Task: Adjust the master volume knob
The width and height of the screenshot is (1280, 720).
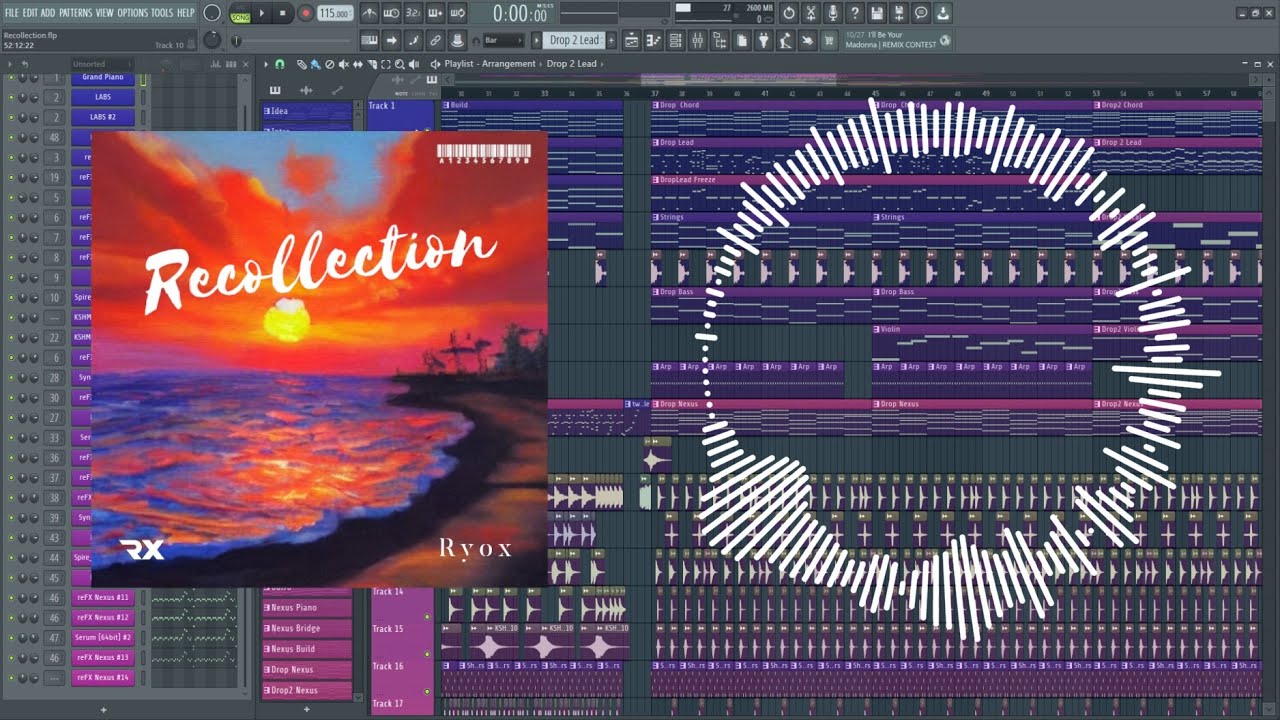Action: [x=212, y=14]
